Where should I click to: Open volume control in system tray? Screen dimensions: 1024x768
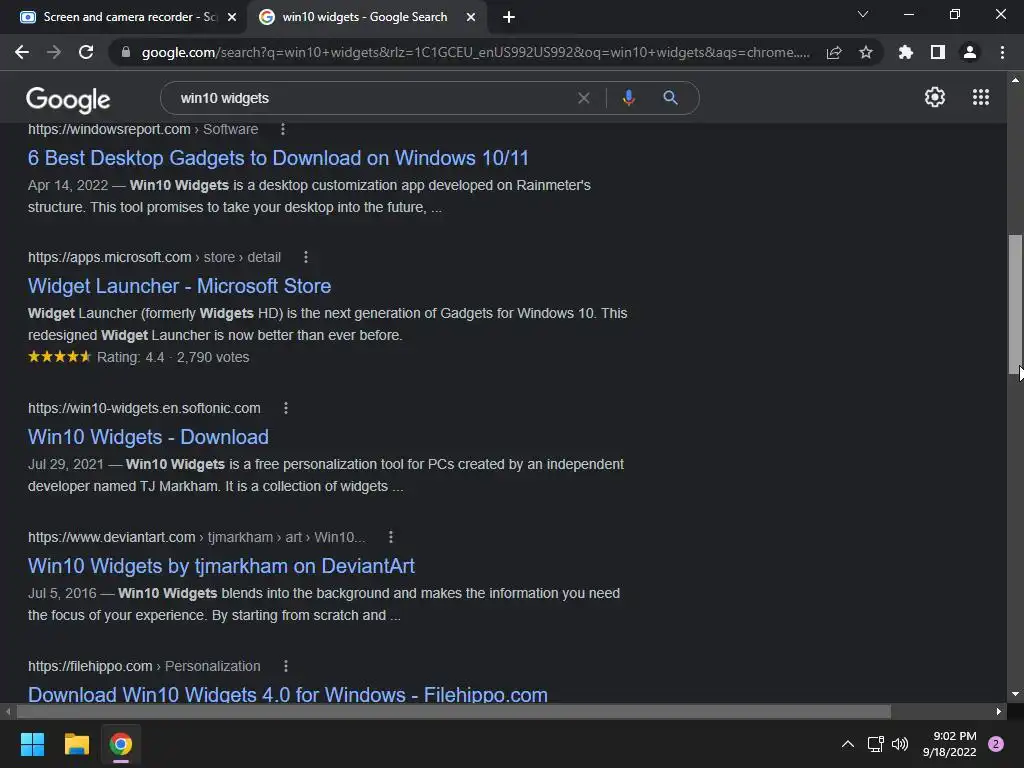900,744
